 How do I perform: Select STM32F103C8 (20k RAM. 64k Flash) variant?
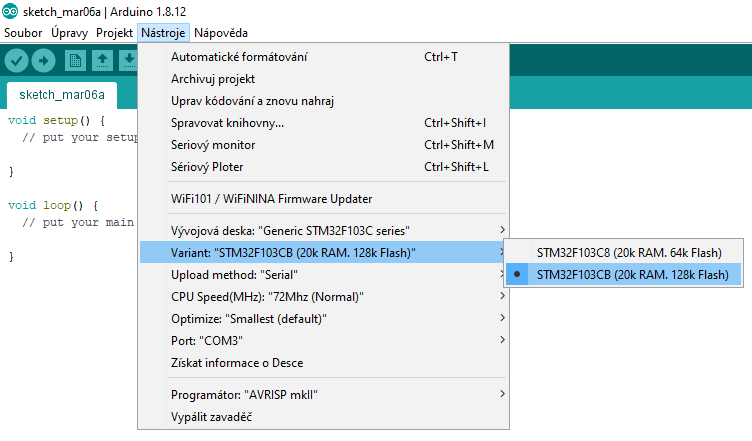(x=623, y=253)
